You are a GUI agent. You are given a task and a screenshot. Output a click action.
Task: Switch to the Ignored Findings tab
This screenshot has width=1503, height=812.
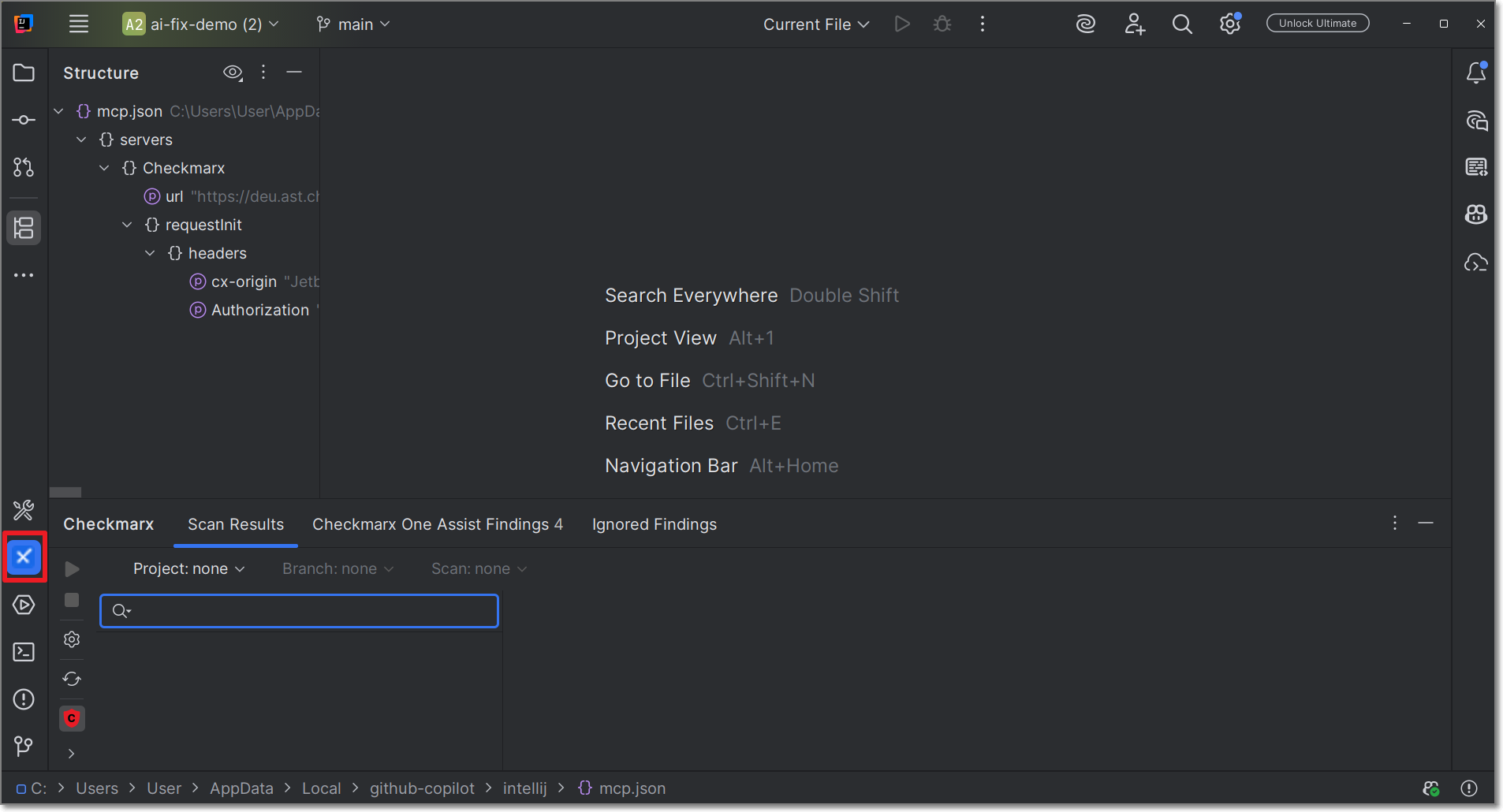[x=654, y=525]
